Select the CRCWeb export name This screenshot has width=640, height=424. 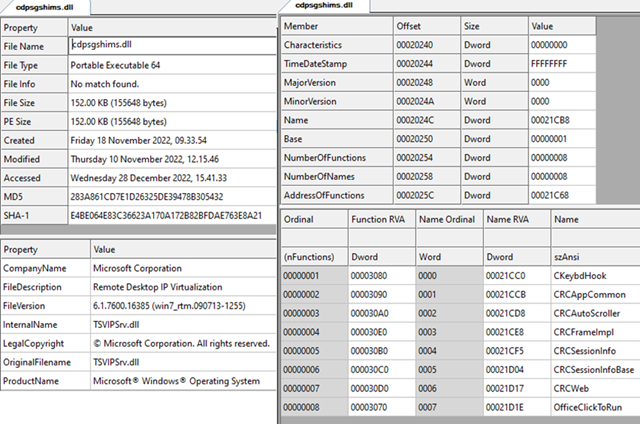click(571, 388)
